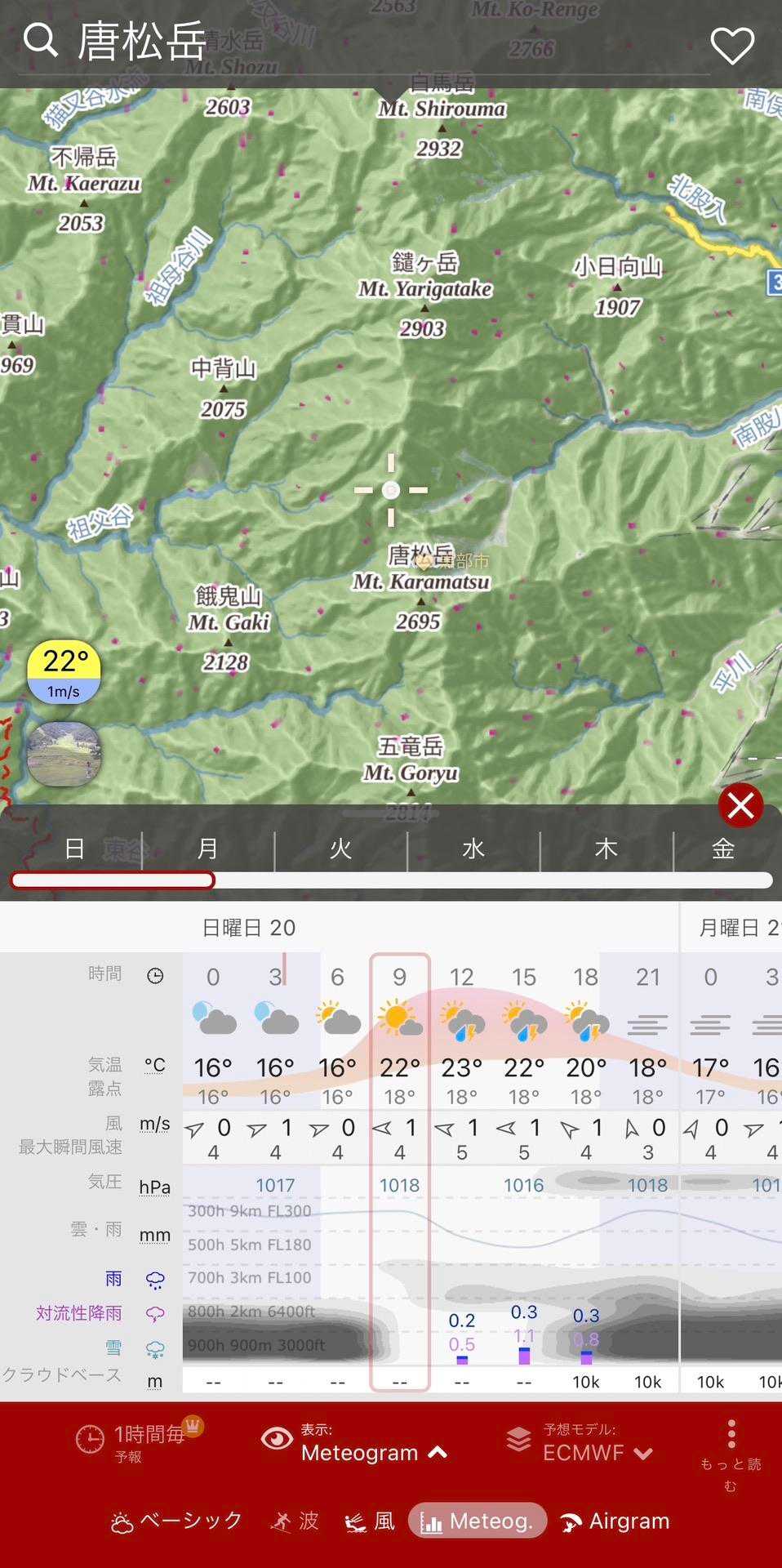Screen dimensions: 782x1568
Task: Tap the 唐松岳 search field text
Action: click(142, 42)
